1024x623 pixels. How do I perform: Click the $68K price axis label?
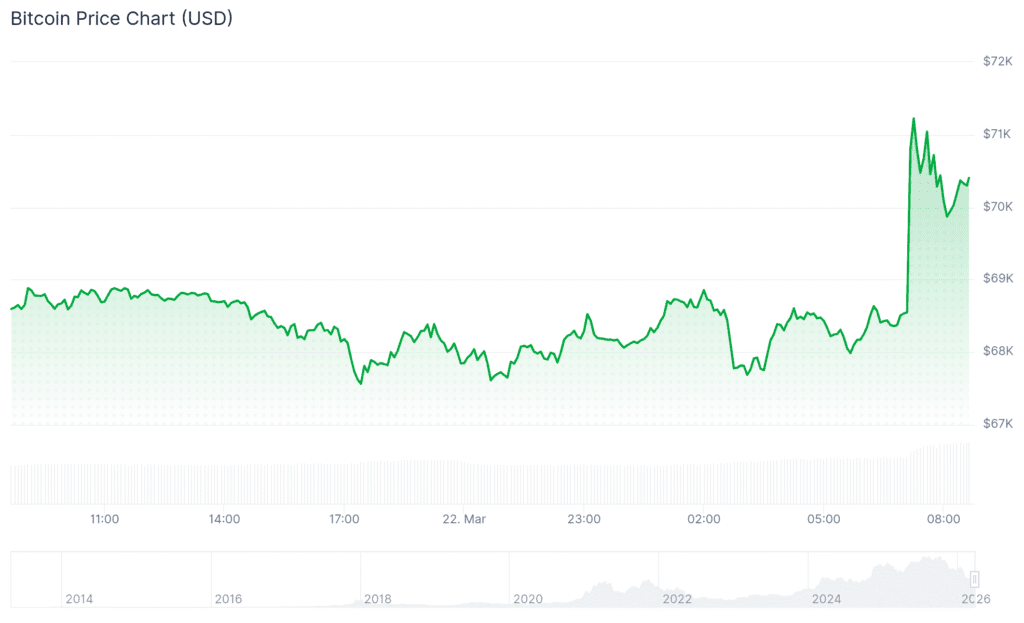pos(997,352)
